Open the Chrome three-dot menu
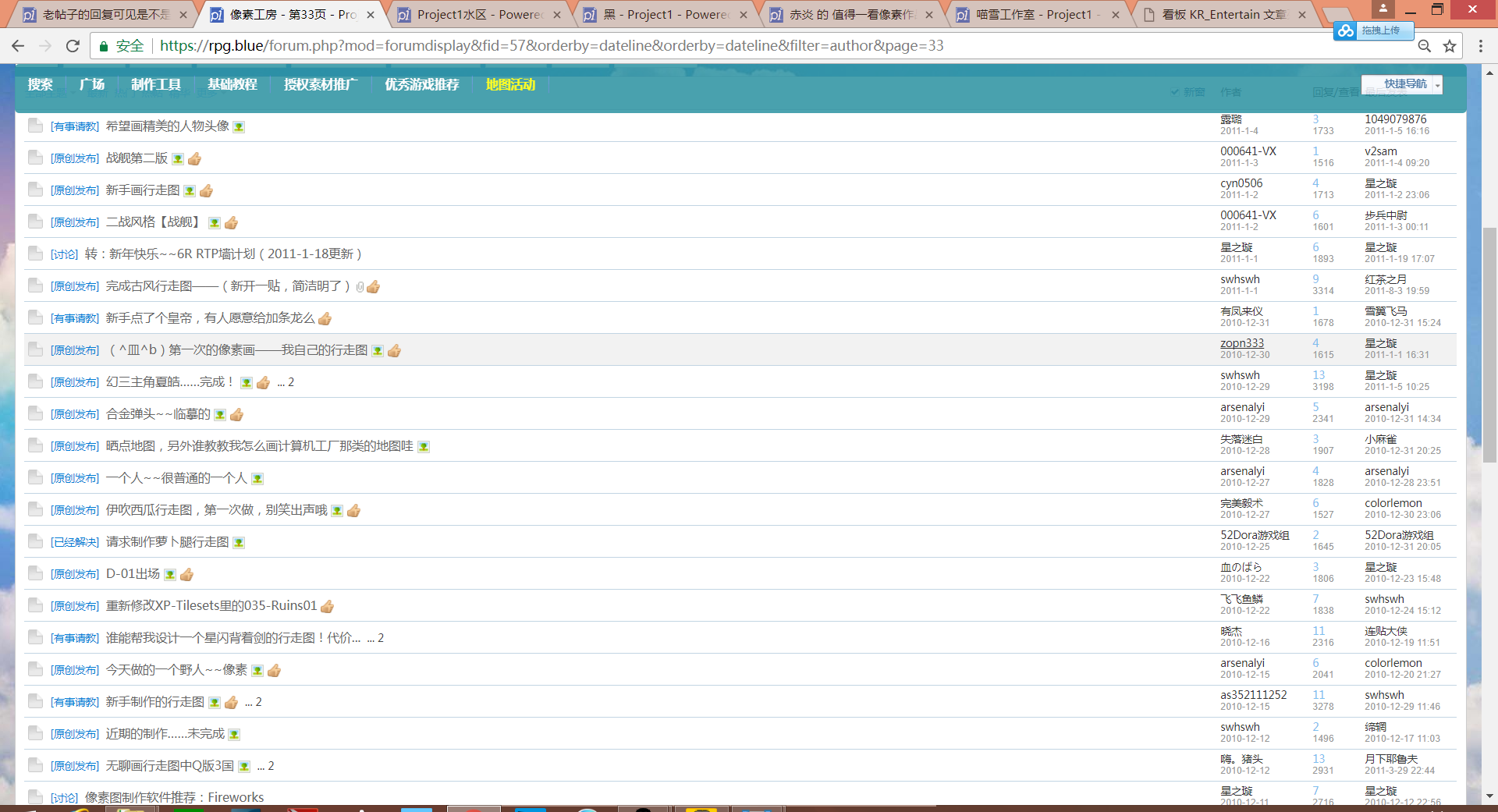1498x812 pixels. pos(1480,46)
